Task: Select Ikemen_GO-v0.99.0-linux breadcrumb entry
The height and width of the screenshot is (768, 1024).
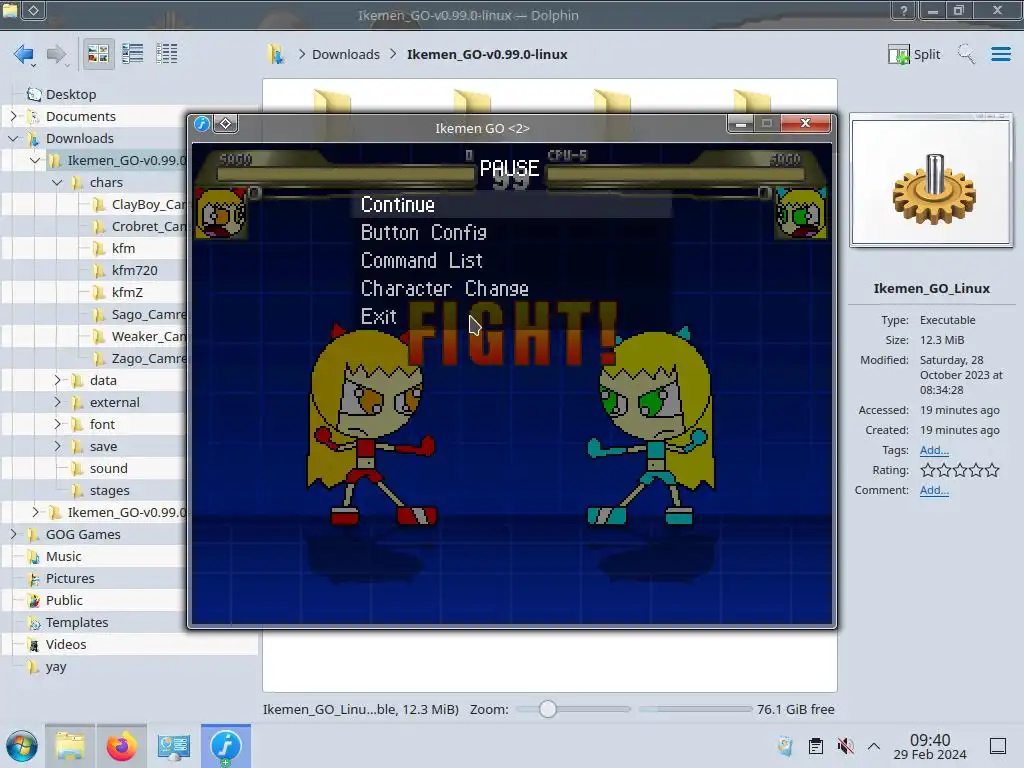Action: coord(487,54)
